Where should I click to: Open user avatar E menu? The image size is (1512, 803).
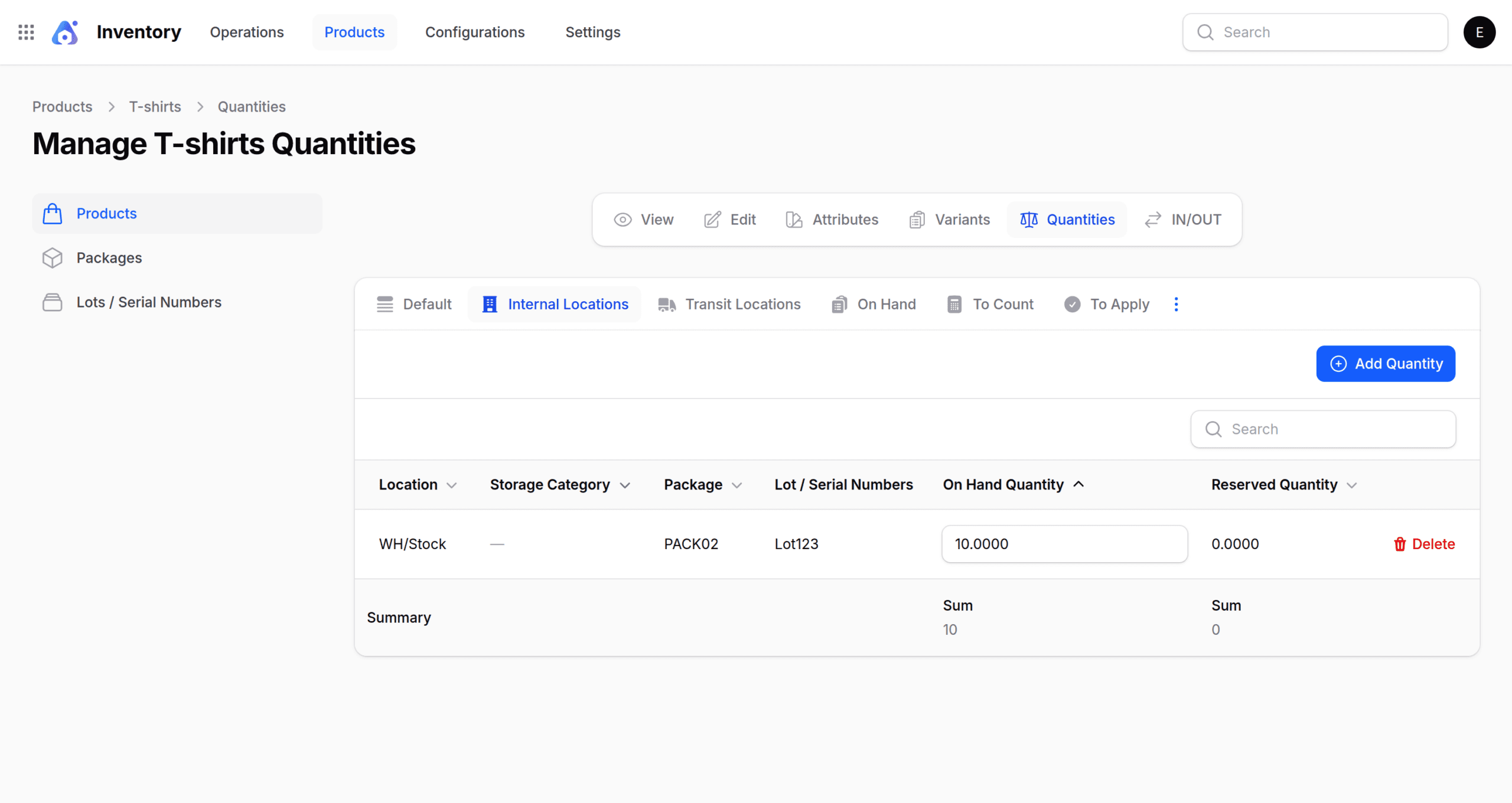(x=1479, y=32)
